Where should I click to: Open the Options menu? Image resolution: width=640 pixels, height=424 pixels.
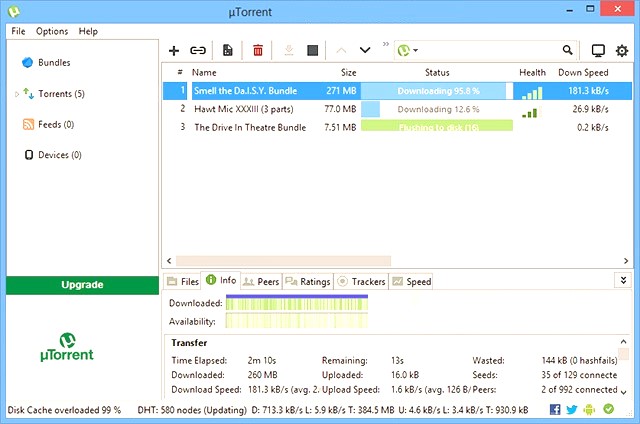tap(52, 31)
